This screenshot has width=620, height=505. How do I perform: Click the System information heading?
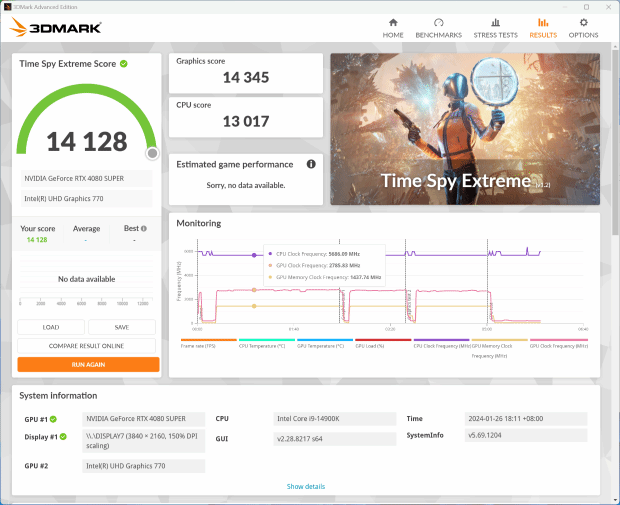point(58,395)
